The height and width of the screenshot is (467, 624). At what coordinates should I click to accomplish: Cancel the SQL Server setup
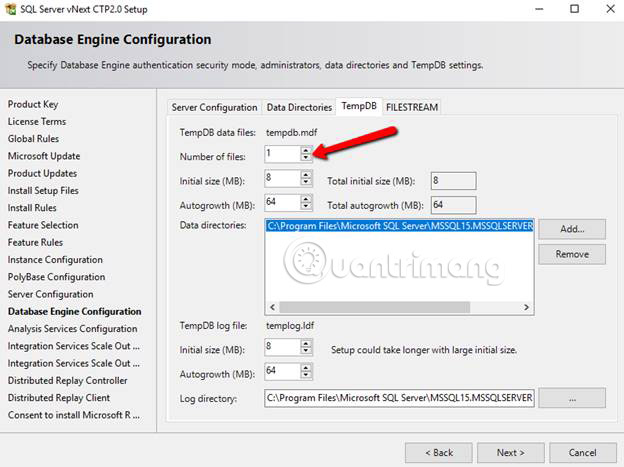[x=583, y=453]
